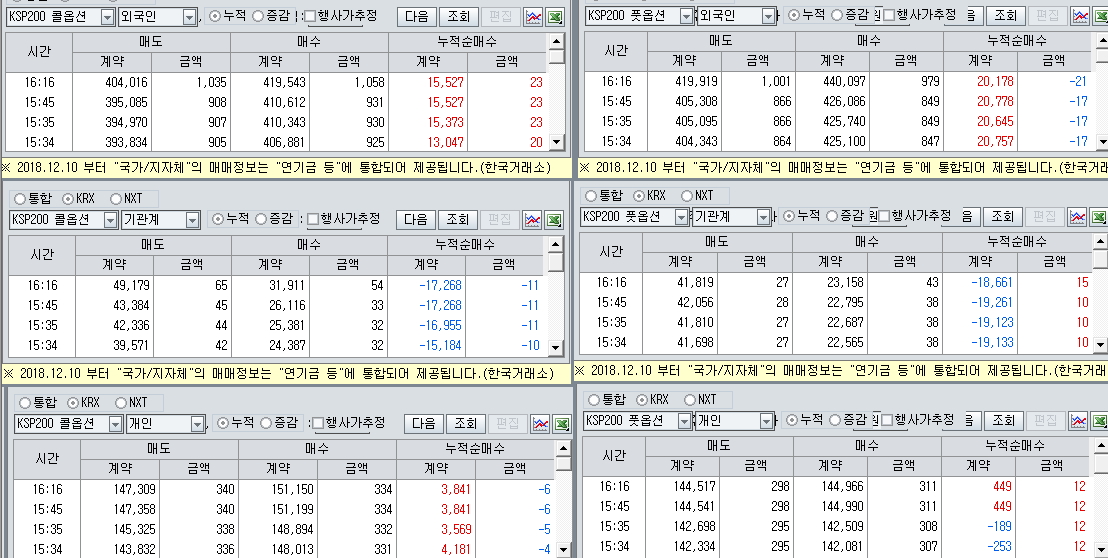Export call option 기관계 table to Excel
Image resolution: width=1108 pixels, height=558 pixels.
pos(555,220)
